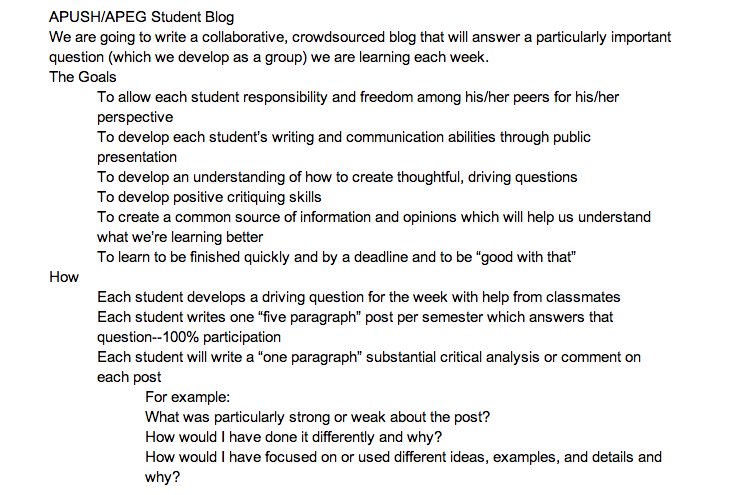Click the 'For example:' line
The height and width of the screenshot is (495, 742).
coord(187,397)
